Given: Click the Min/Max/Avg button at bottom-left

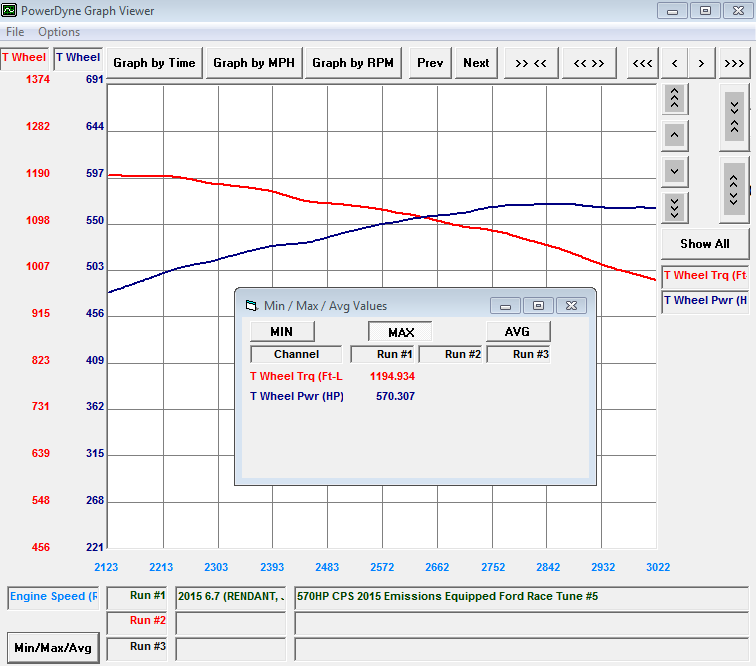Looking at the screenshot, I should coord(53,648).
